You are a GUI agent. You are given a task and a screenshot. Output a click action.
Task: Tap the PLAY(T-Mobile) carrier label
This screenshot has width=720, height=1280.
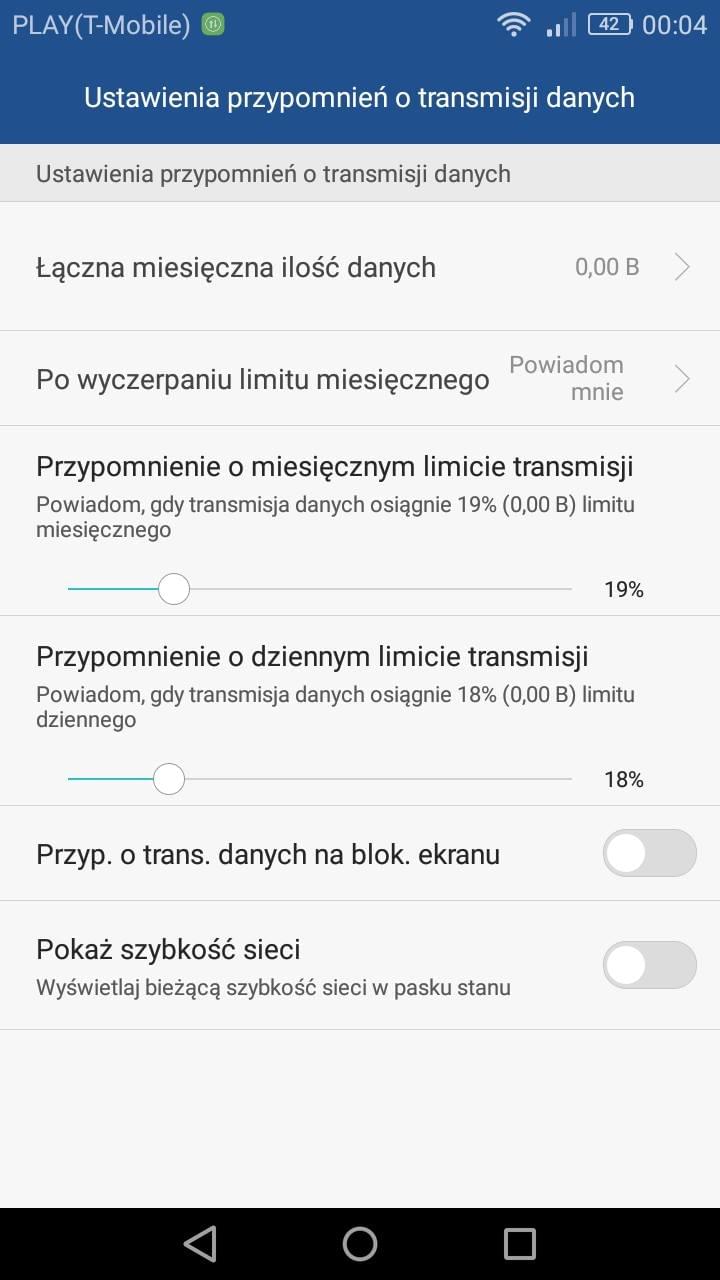click(x=101, y=25)
